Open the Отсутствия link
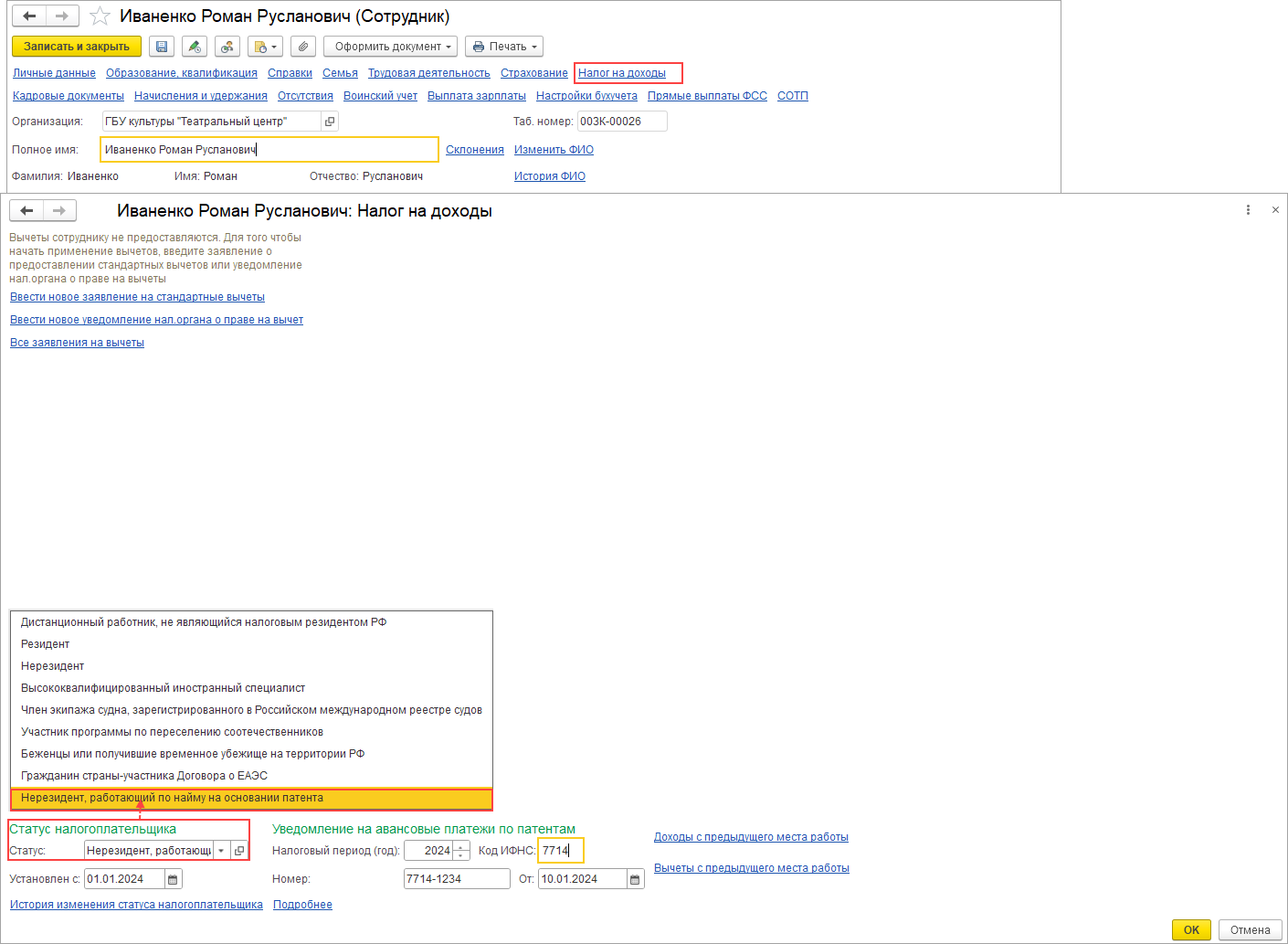The image size is (1288, 944). (x=305, y=96)
